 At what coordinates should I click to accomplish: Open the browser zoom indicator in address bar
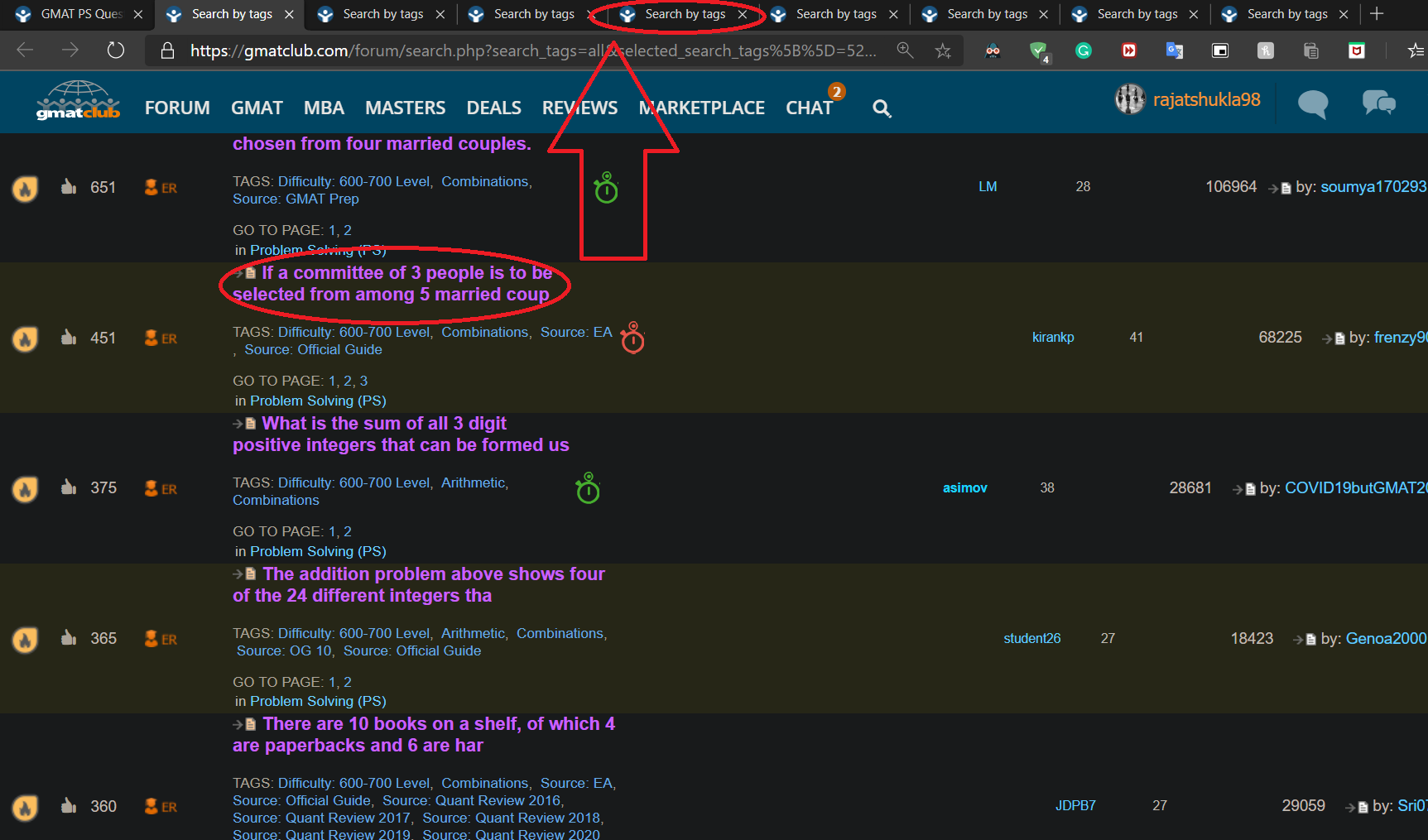906,51
